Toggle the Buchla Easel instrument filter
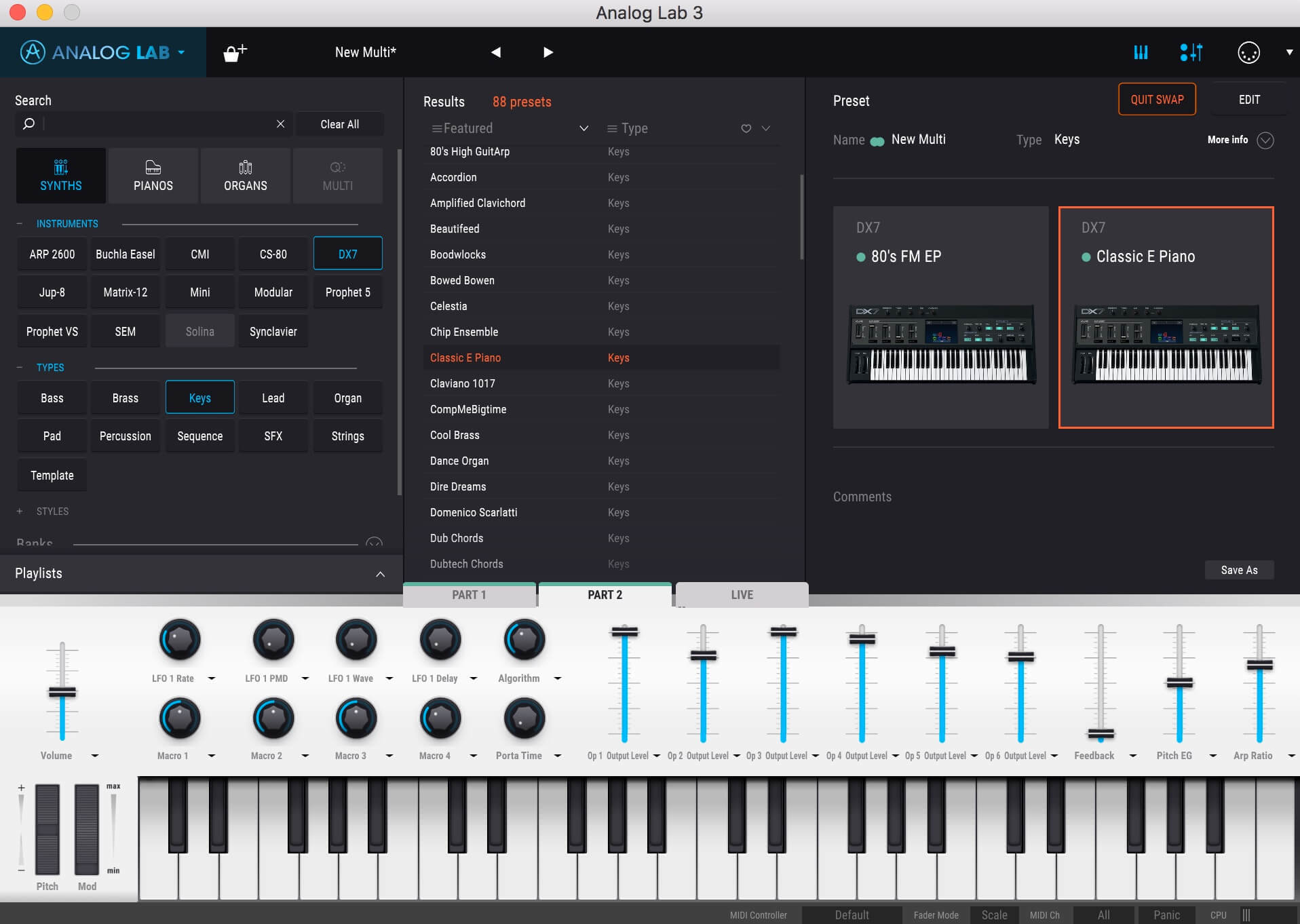Screen dimensions: 1300x924 coord(126,254)
